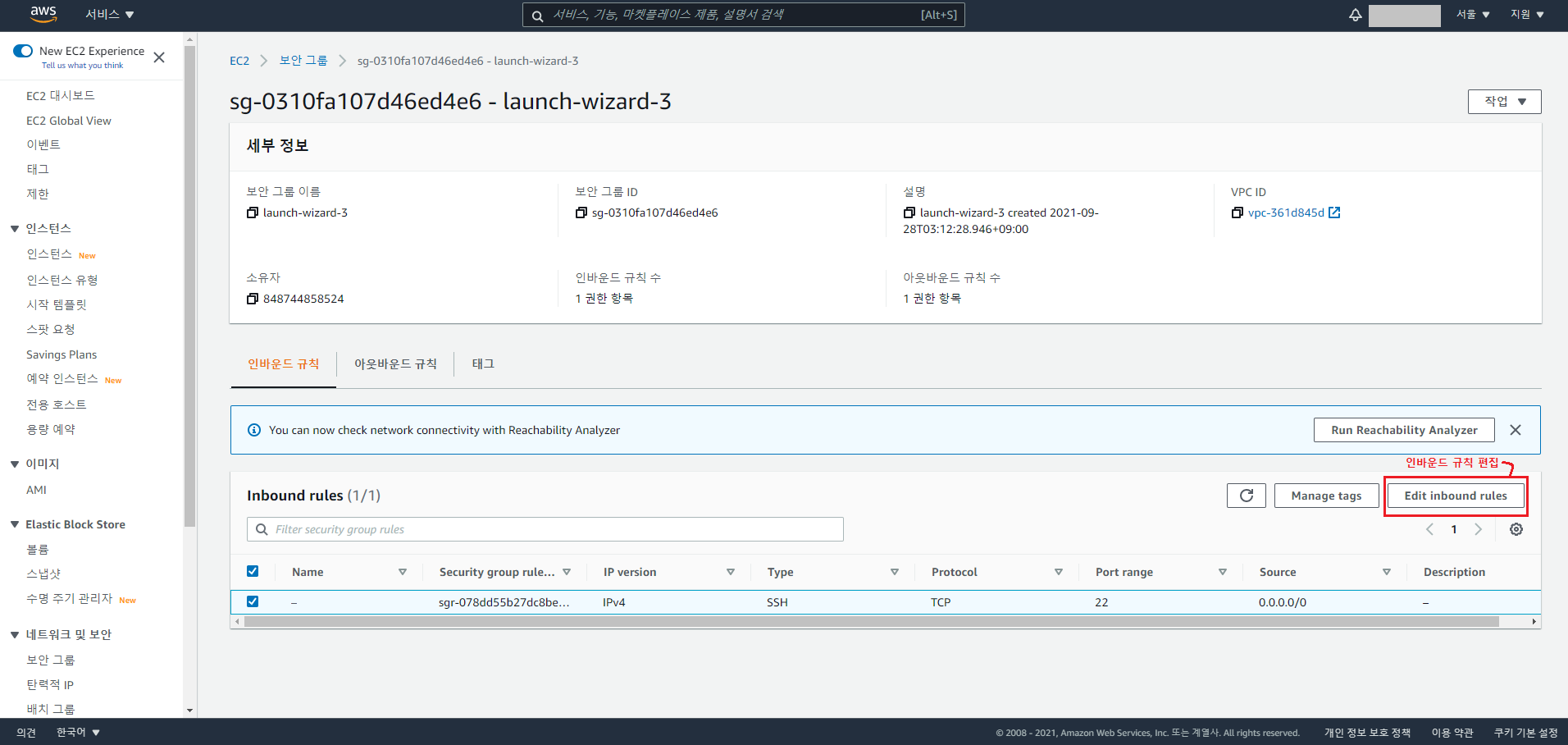This screenshot has width=1568, height=745.
Task: Open EC2 대시보드 in sidebar
Action: pyautogui.click(x=61, y=96)
